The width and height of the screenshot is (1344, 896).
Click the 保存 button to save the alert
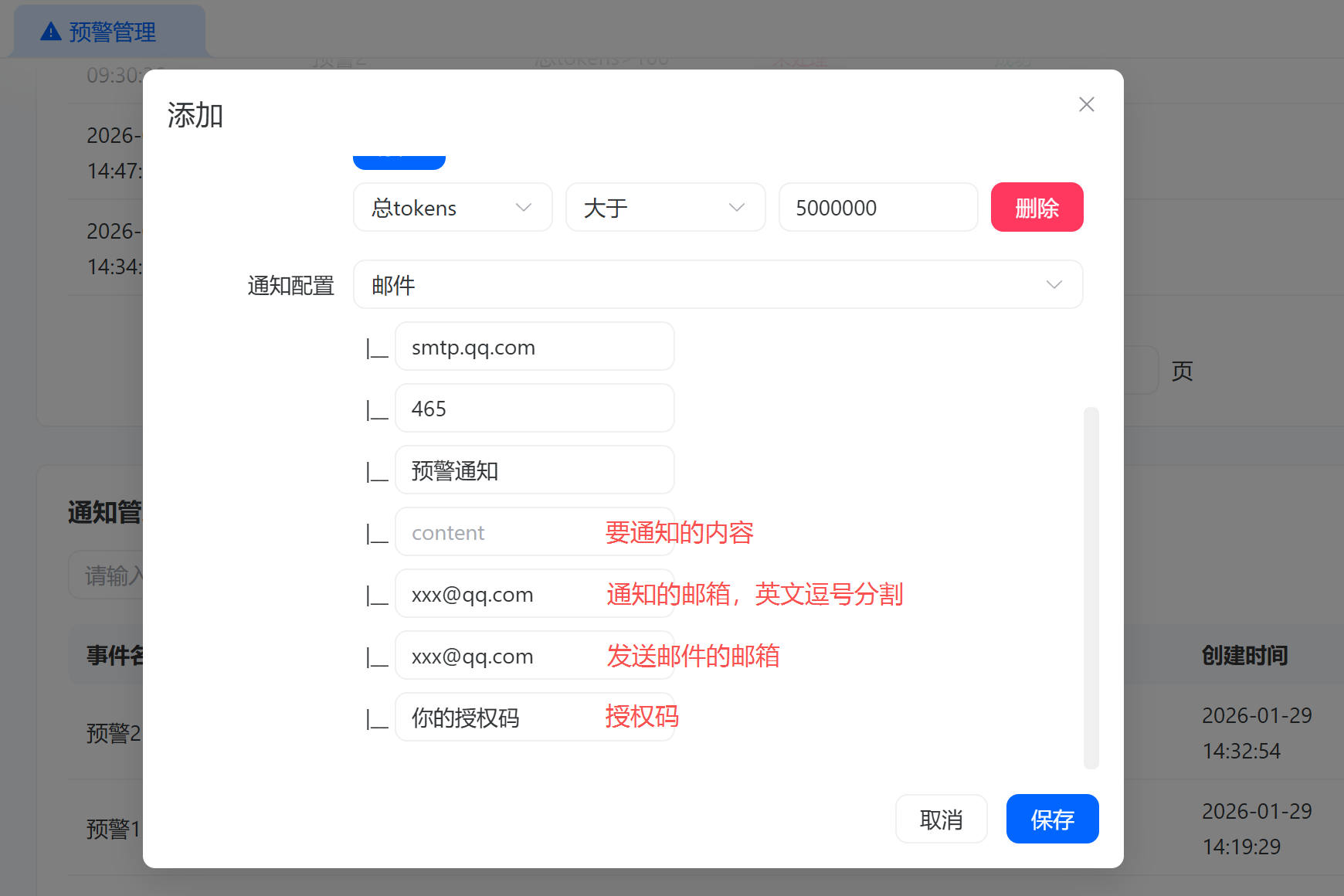[x=1052, y=819]
